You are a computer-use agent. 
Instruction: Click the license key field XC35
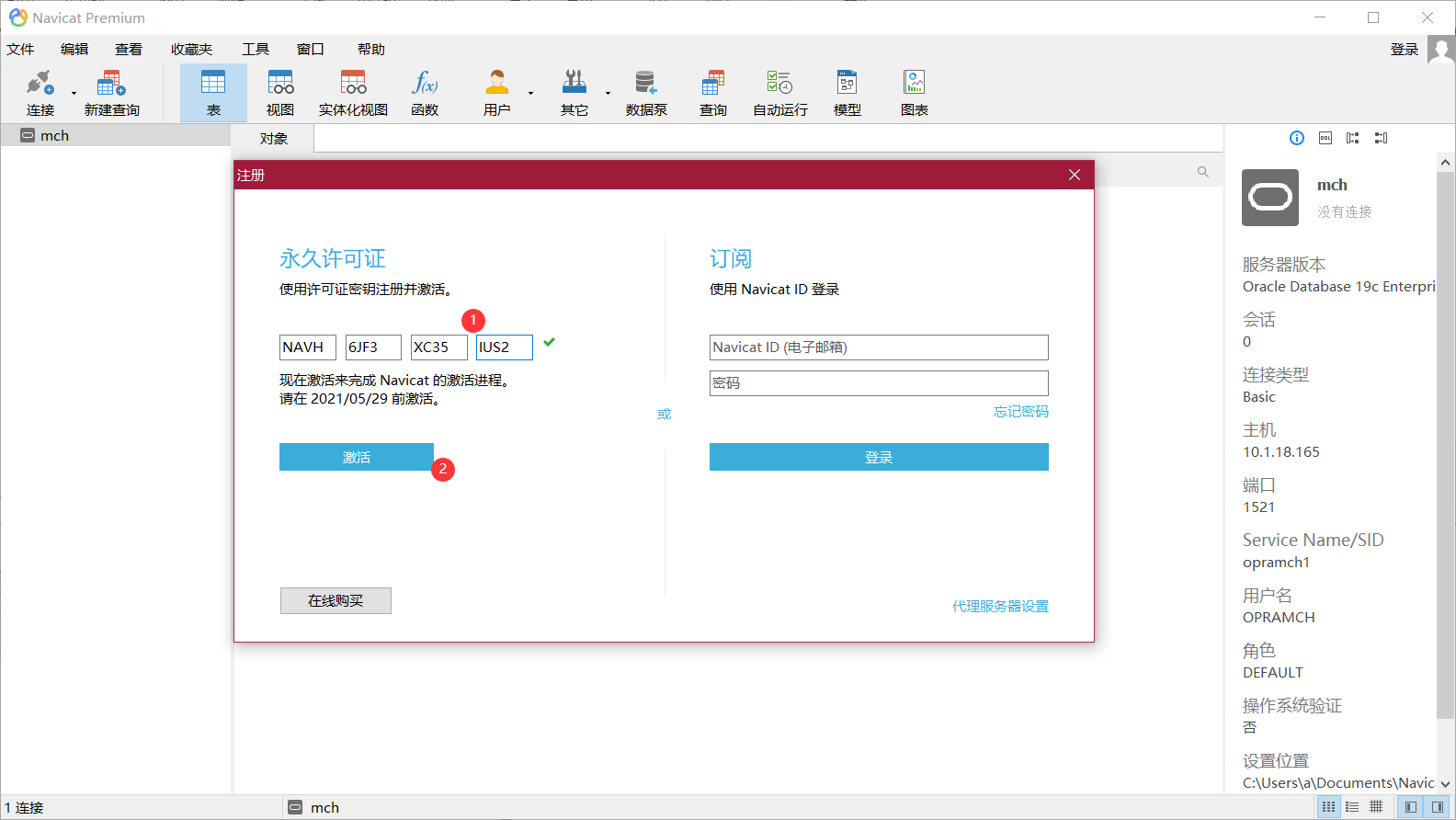pos(438,347)
